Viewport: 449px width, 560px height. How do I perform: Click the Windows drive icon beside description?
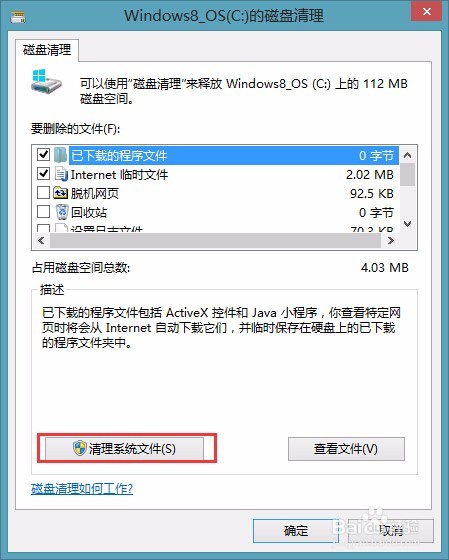(x=46, y=81)
